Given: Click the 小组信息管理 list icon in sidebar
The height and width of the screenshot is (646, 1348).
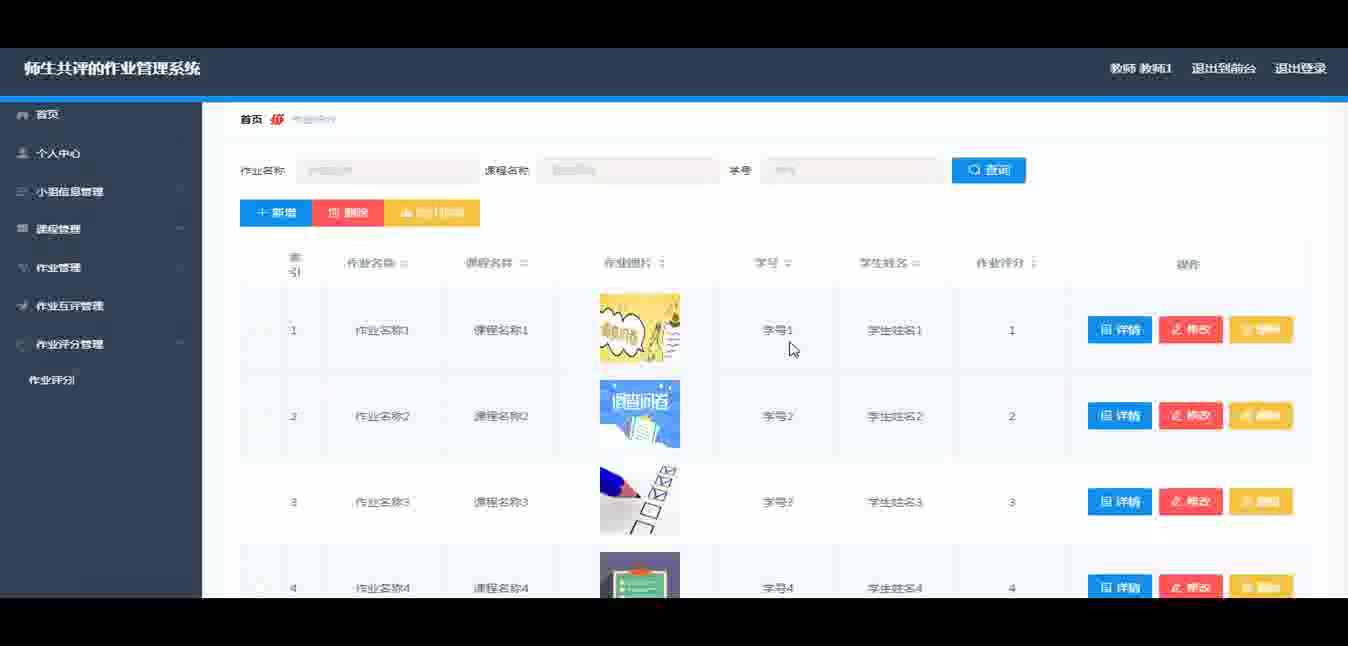Looking at the screenshot, I should tap(22, 192).
